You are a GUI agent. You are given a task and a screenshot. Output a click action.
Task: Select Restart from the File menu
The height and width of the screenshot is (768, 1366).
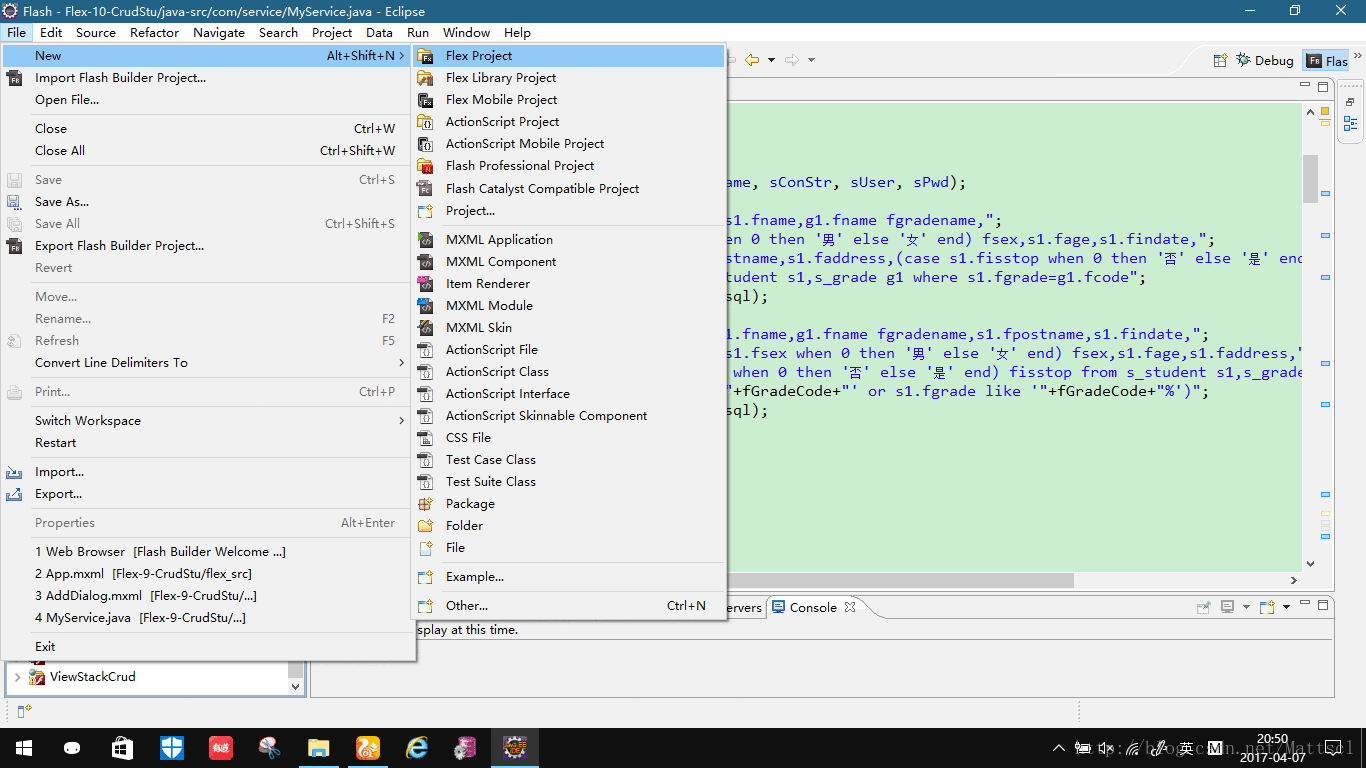(208, 443)
